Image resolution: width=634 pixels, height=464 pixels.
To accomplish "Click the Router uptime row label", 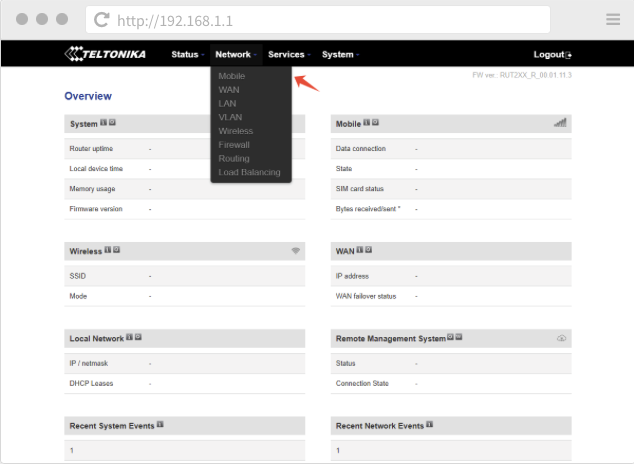I will click(91, 149).
